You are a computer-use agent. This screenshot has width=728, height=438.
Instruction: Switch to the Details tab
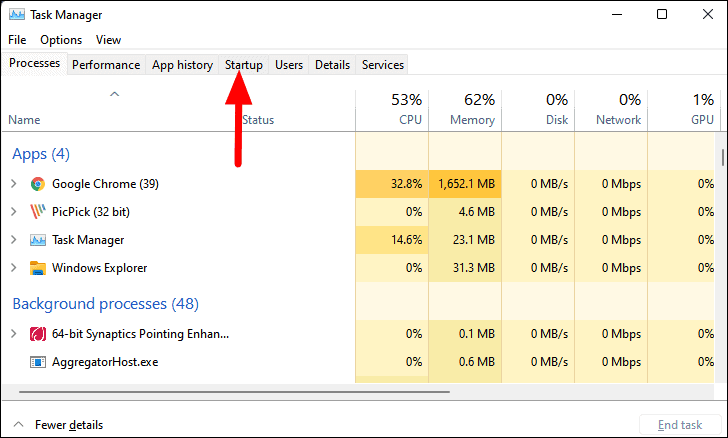tap(332, 65)
